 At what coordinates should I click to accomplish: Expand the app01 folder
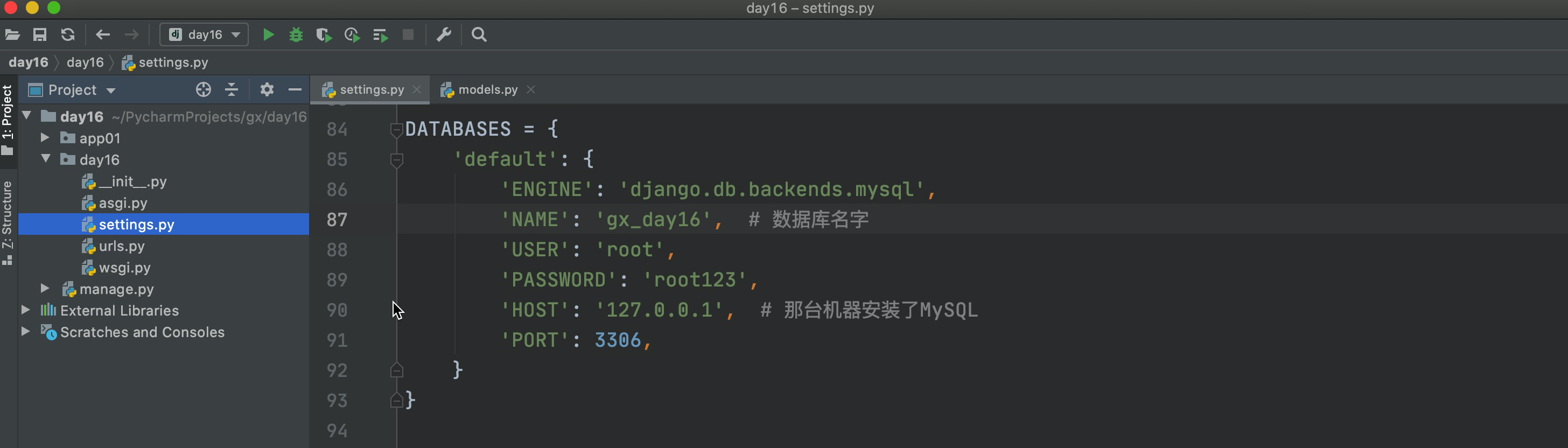point(45,137)
